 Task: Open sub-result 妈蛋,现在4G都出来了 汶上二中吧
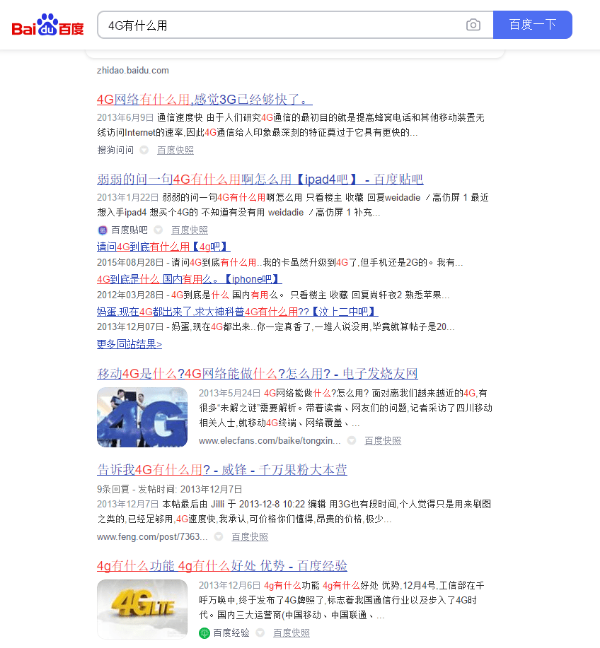tap(237, 312)
